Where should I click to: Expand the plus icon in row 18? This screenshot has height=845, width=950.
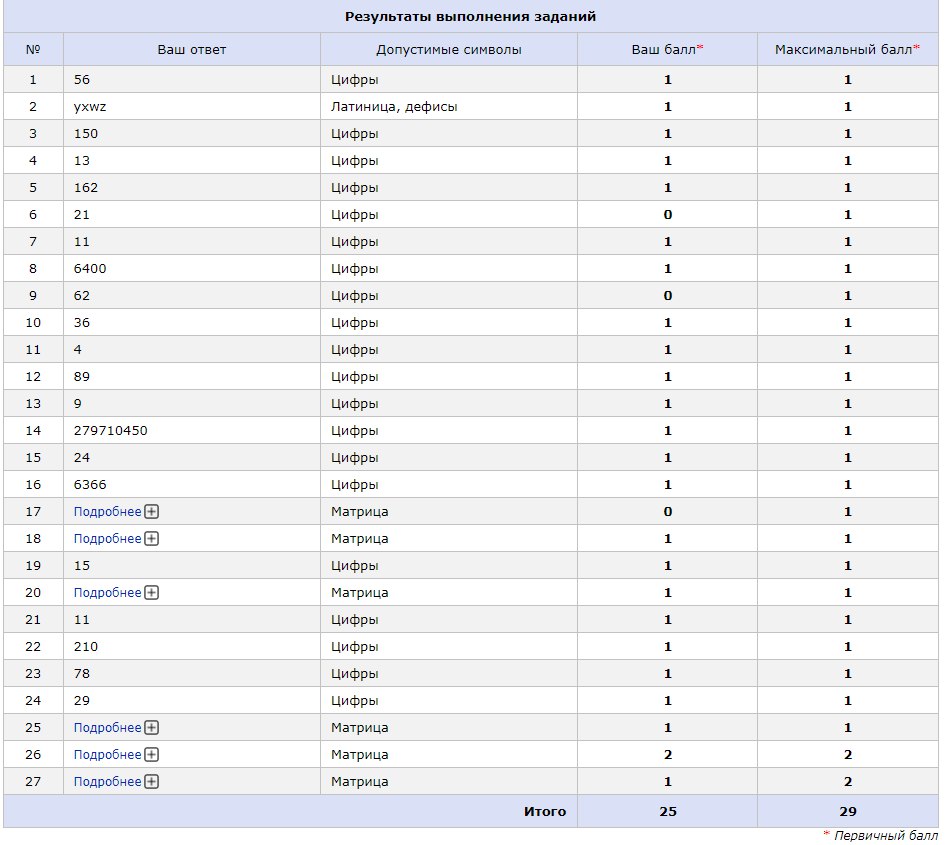(x=151, y=538)
